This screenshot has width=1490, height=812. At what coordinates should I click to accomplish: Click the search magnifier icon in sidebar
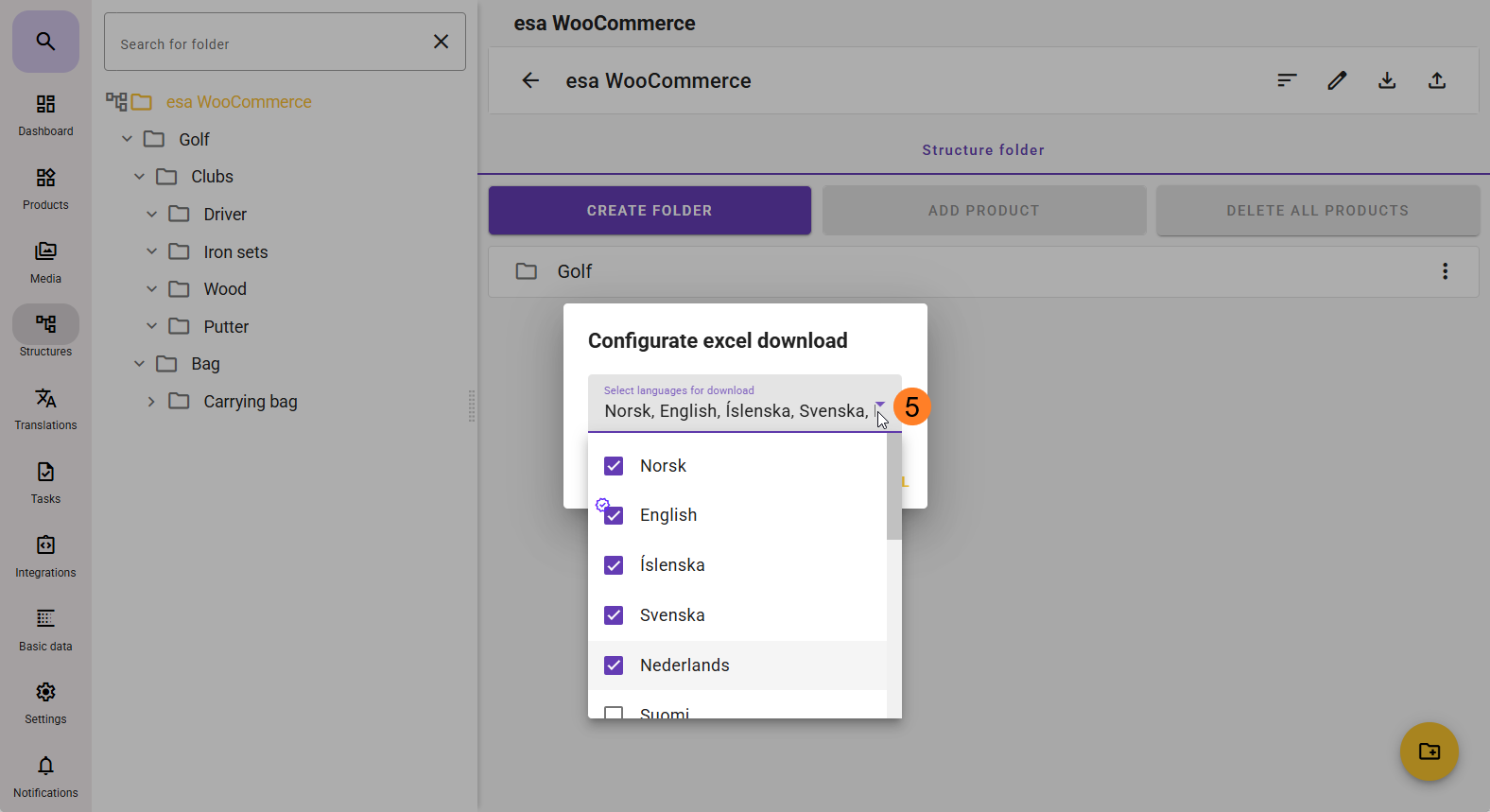coord(45,42)
